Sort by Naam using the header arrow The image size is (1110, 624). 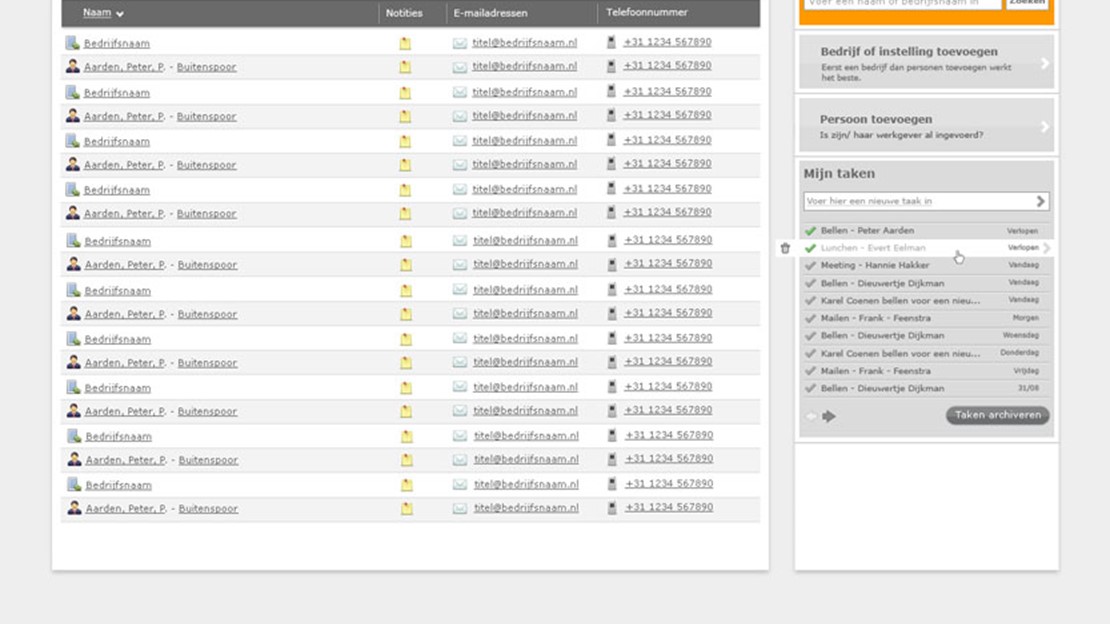tap(120, 14)
